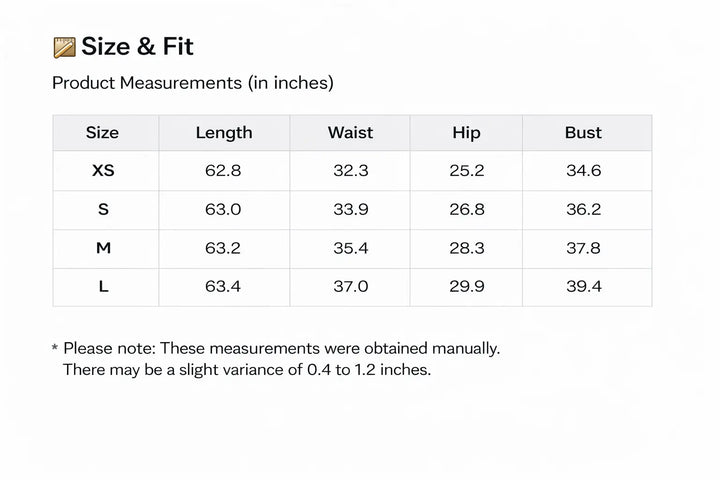Screen dimensions: 720x480
Task: Click the Waist column header
Action: [350, 133]
